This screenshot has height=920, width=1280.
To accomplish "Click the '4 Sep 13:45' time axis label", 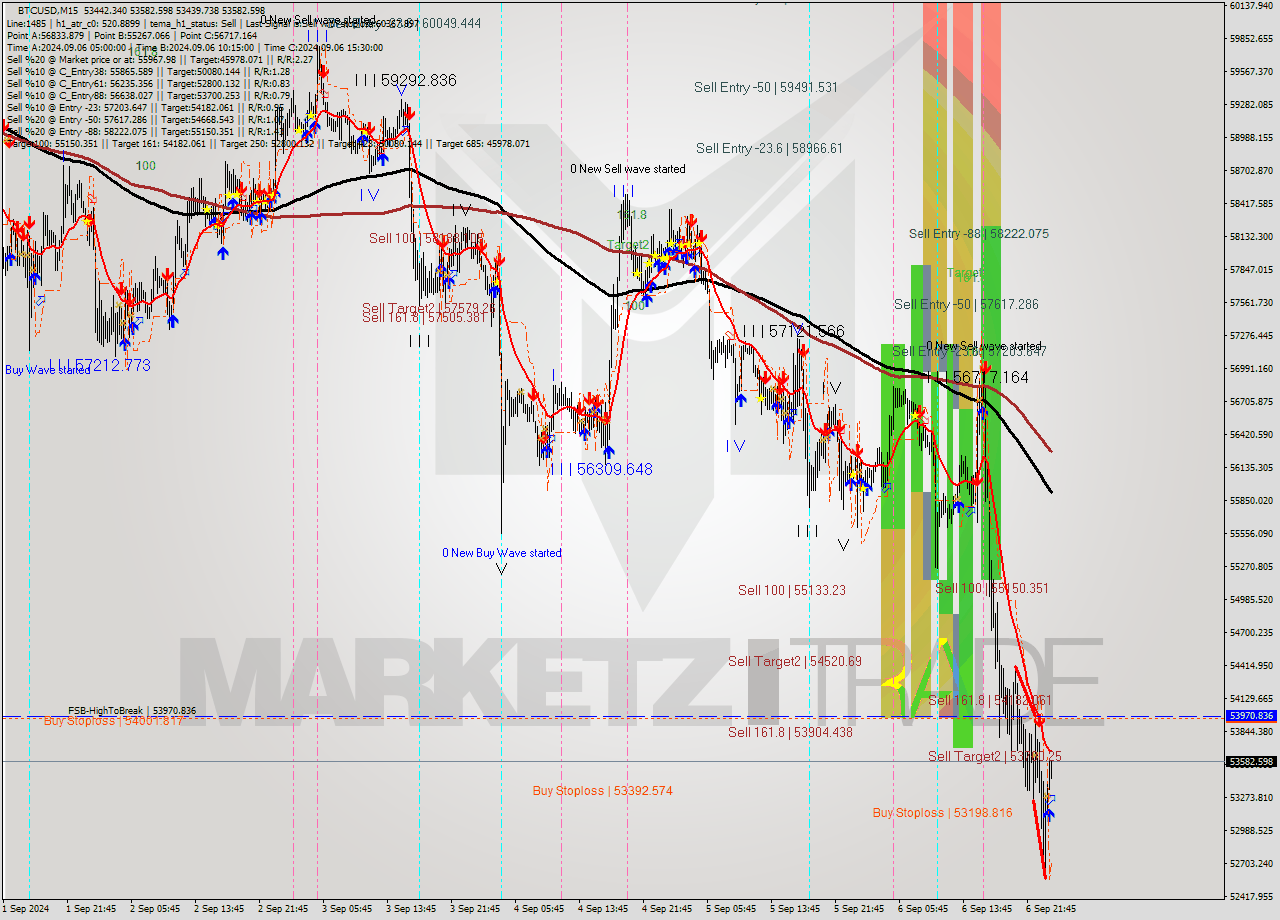I will (602, 909).
